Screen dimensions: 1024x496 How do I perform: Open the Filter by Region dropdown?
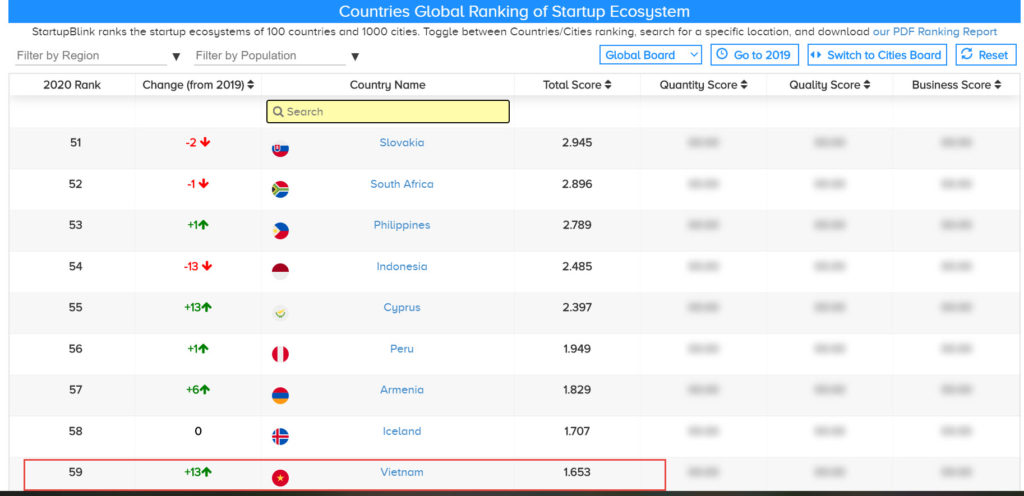(x=98, y=56)
